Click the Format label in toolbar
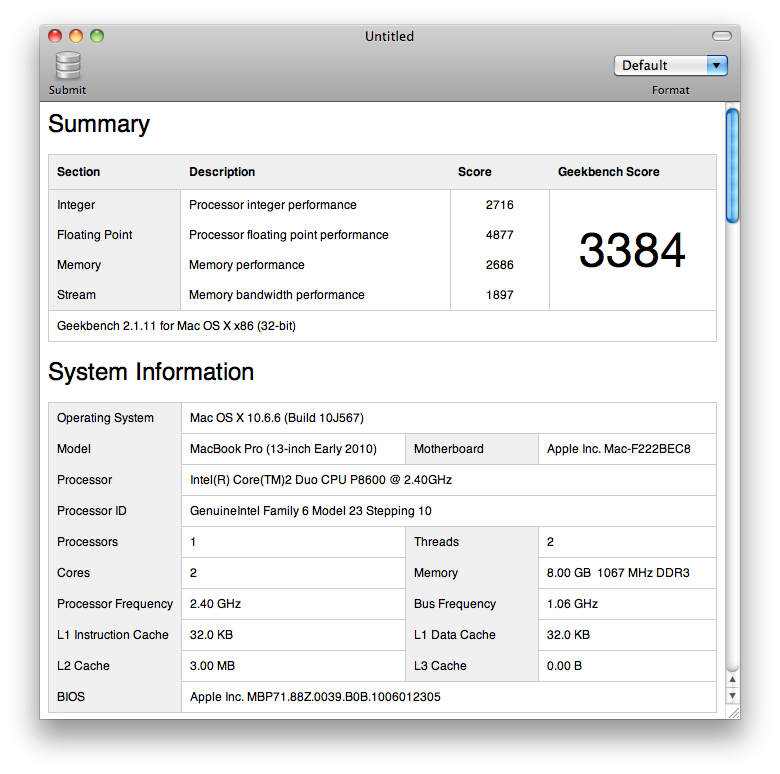This screenshot has height=774, width=780. click(x=671, y=90)
